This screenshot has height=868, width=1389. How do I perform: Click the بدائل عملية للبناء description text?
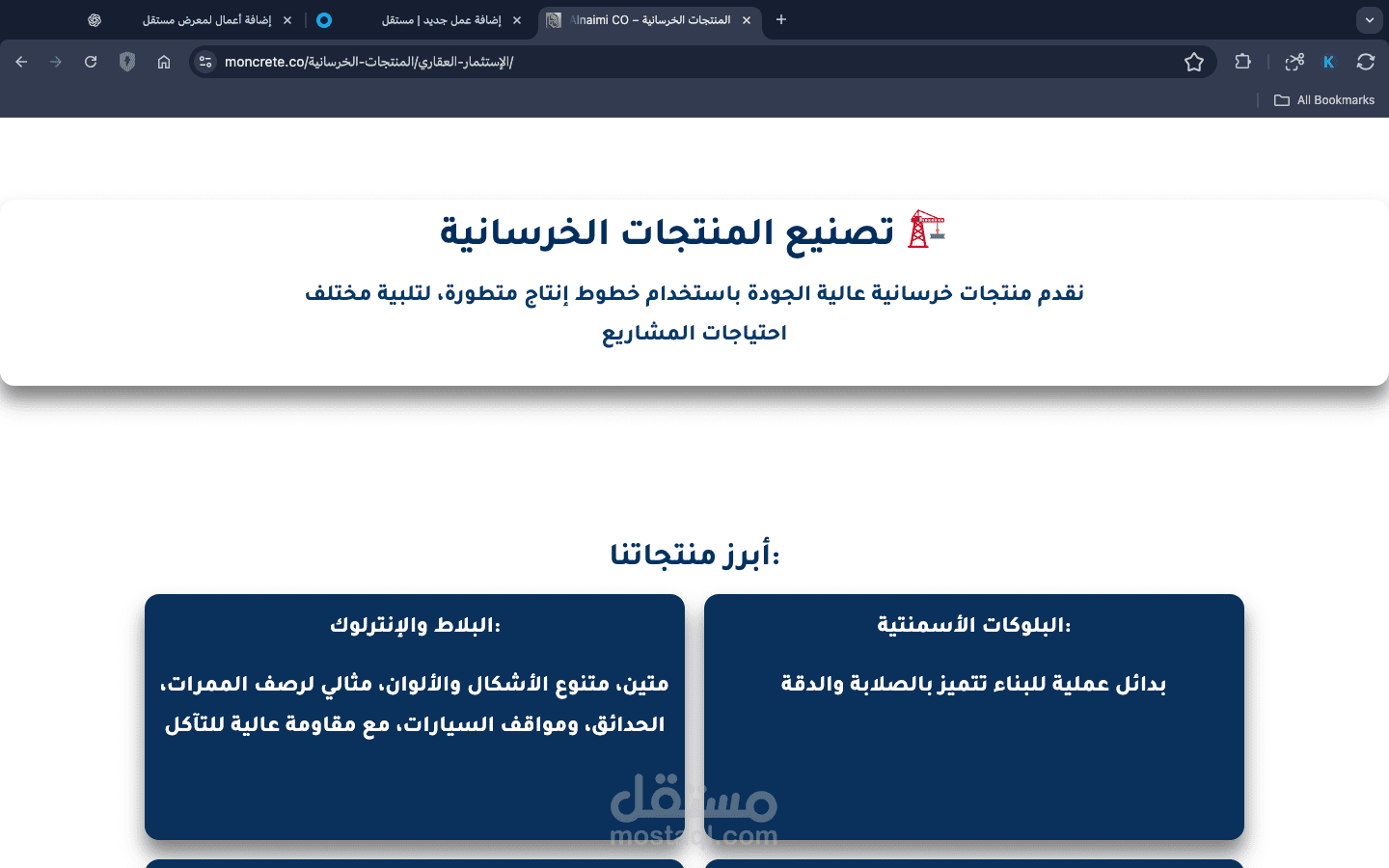tap(974, 684)
